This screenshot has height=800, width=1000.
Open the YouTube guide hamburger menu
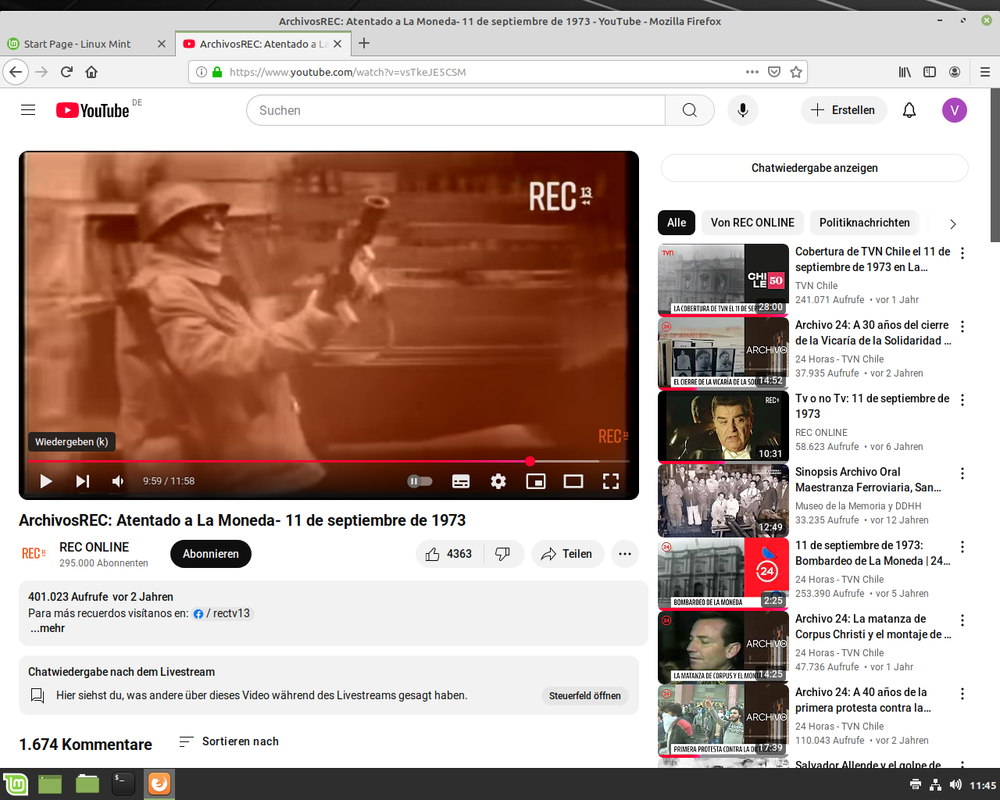pos(28,110)
